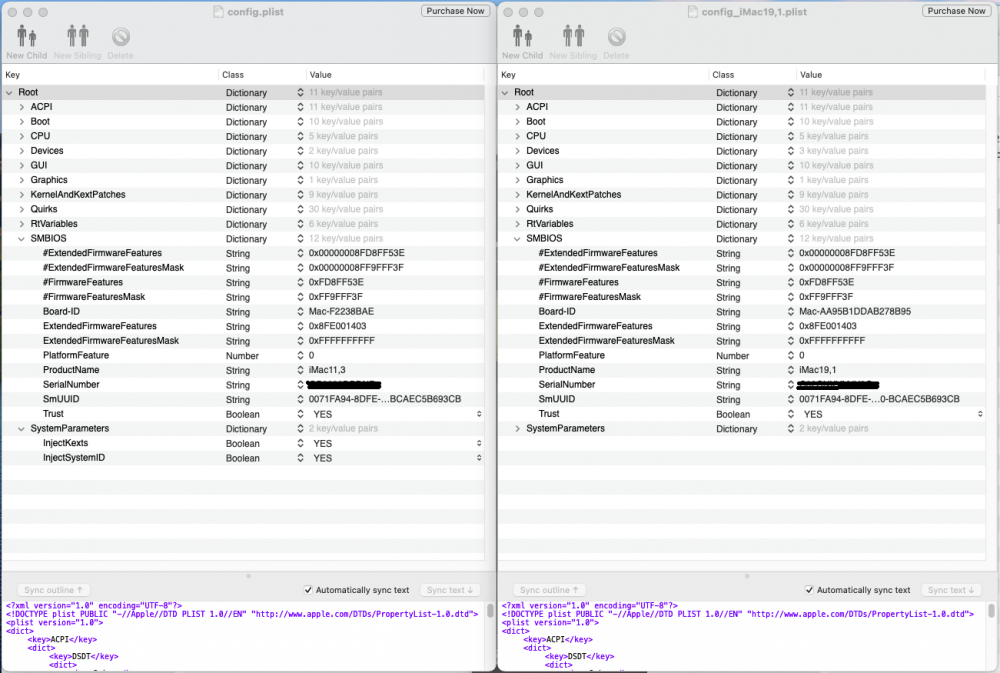
Task: Open InjectKexts YES value popup
Action: [x=479, y=443]
